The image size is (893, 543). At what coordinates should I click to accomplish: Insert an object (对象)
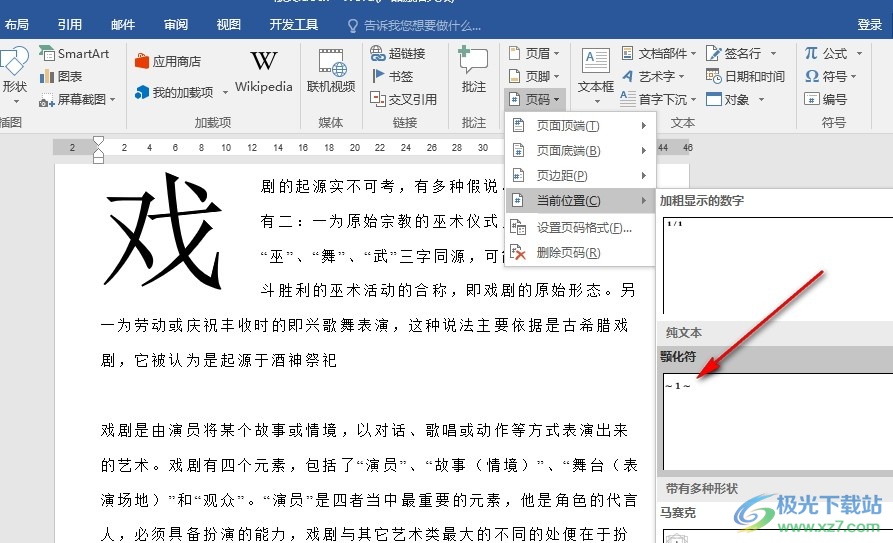728,100
